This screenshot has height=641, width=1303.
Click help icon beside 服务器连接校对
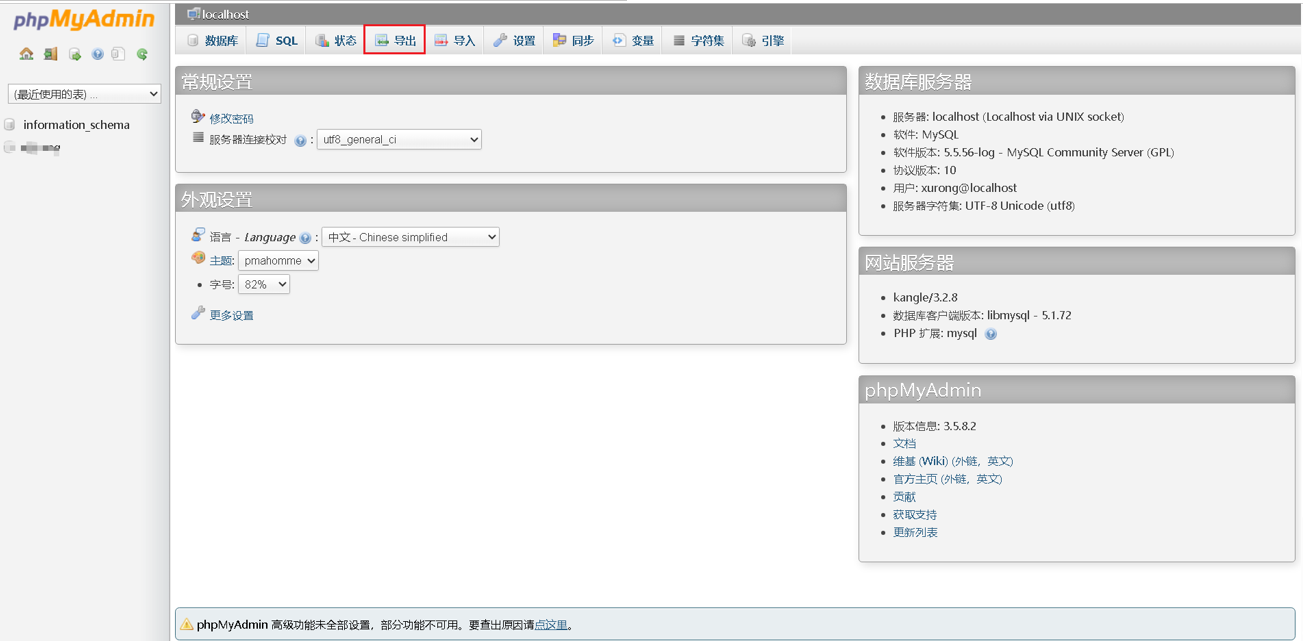tap(300, 141)
